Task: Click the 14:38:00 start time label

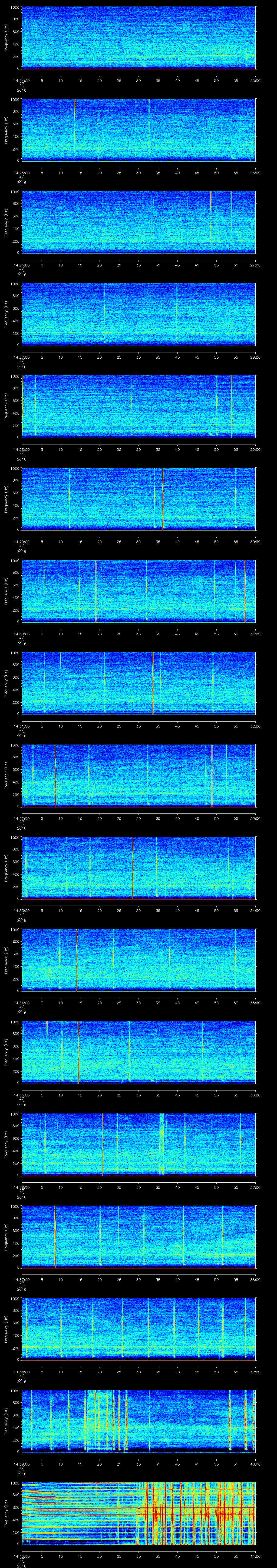Action: click(x=21, y=1371)
